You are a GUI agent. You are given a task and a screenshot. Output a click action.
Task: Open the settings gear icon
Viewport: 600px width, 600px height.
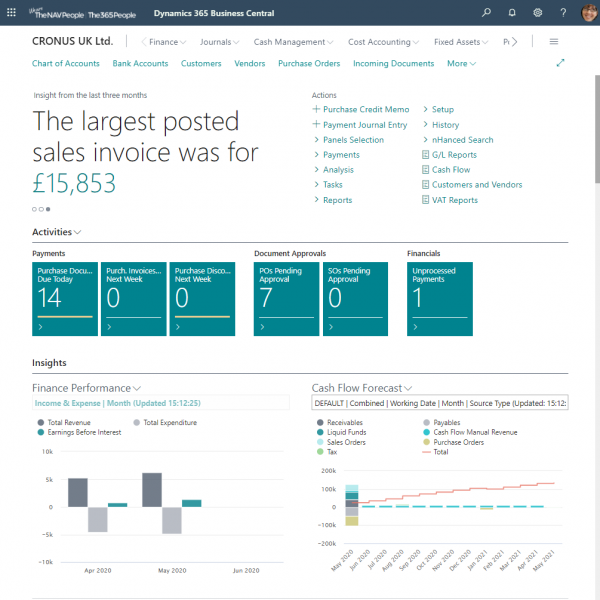(x=538, y=13)
